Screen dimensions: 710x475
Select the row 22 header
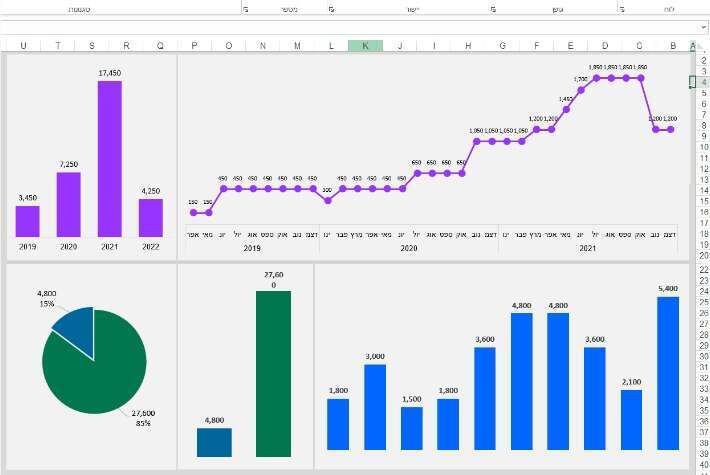(x=703, y=269)
